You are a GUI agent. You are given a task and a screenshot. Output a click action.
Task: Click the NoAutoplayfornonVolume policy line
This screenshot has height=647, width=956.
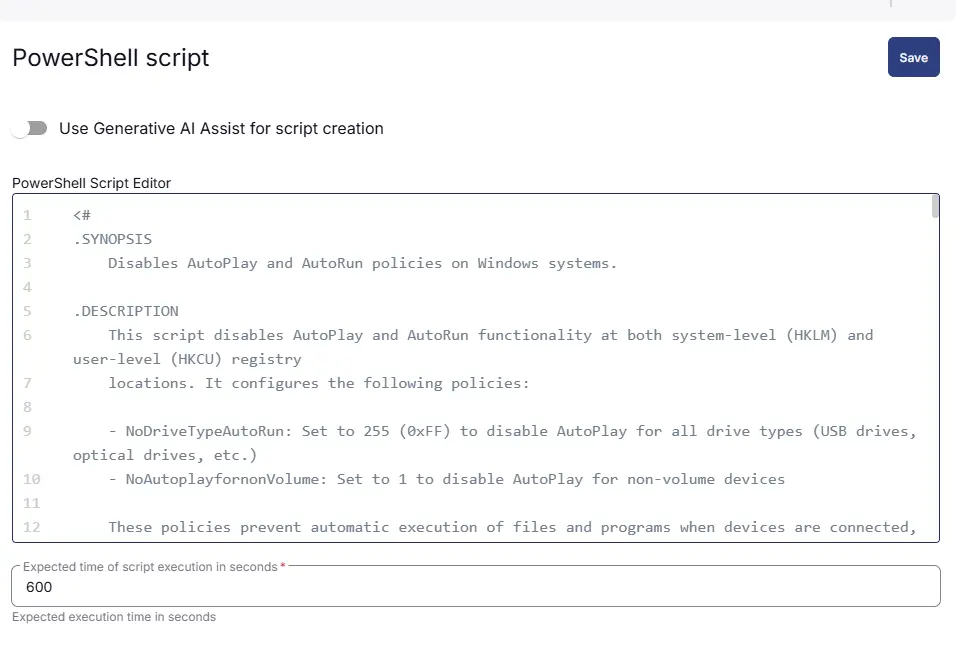click(x=446, y=479)
